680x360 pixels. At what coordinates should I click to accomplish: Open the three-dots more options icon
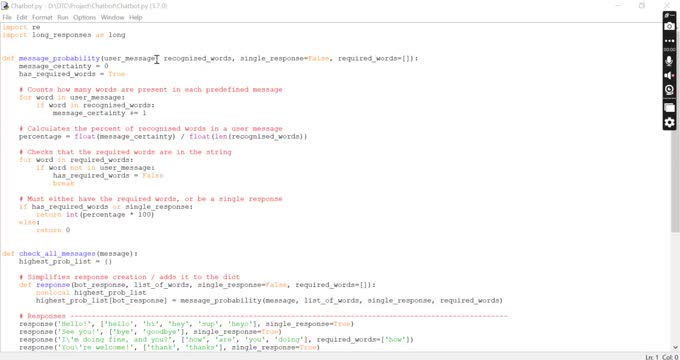point(669,41)
